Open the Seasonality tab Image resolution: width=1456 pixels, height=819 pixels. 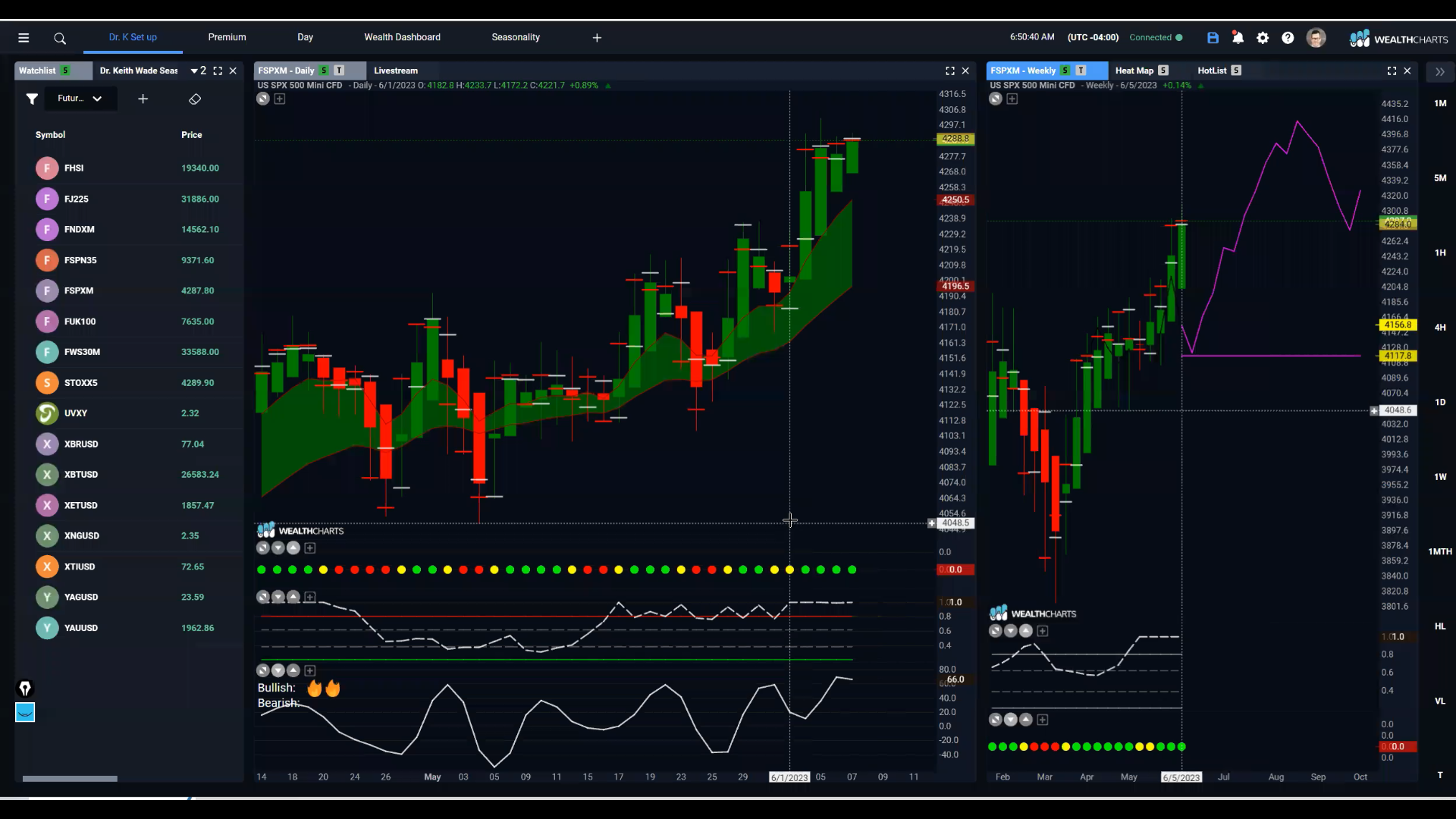tap(516, 37)
